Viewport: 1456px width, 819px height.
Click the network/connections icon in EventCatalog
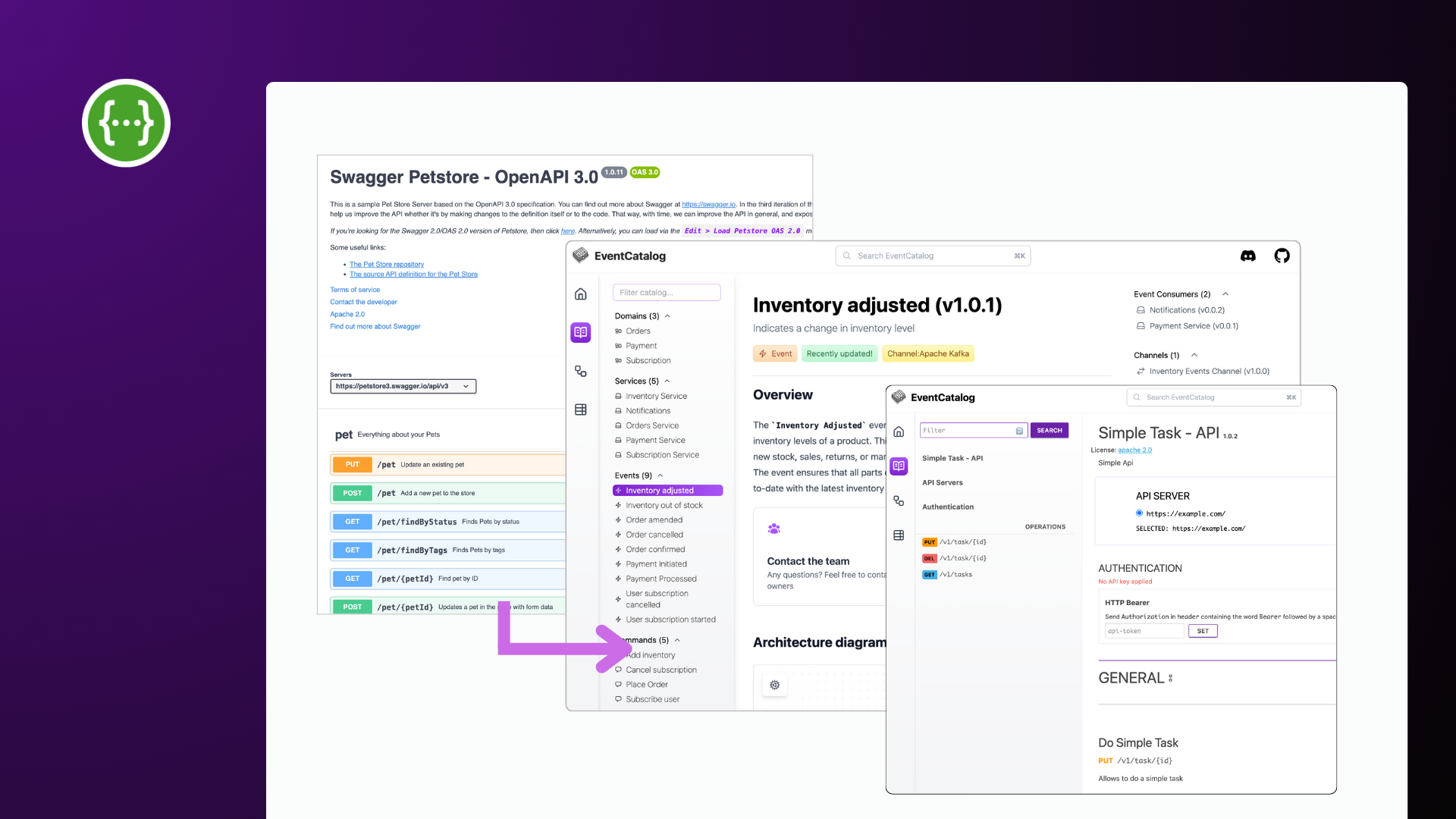point(581,370)
